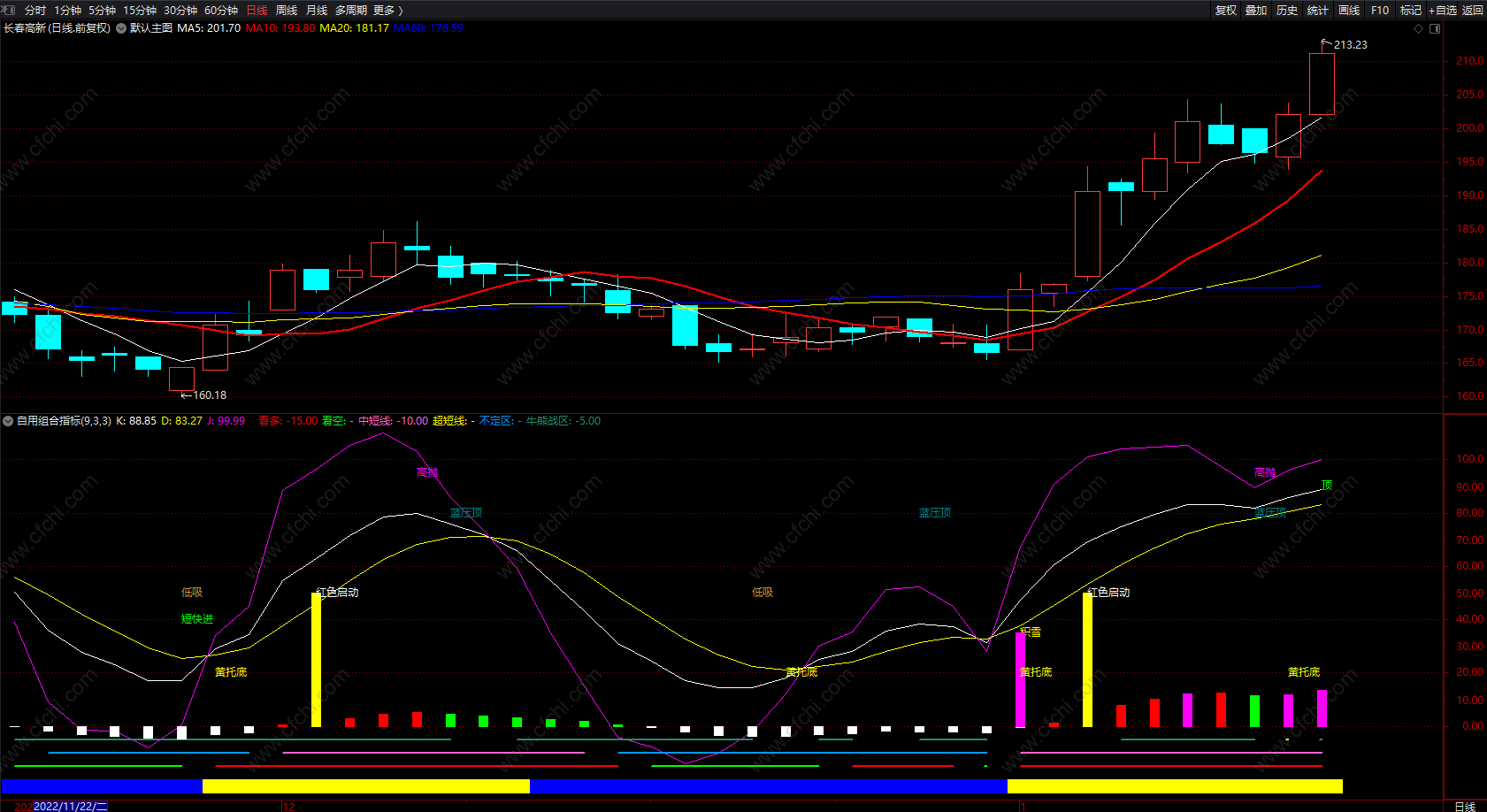The height and width of the screenshot is (812, 1487).
Task: Click the yellow band at the chart bottom
Action: [365, 786]
